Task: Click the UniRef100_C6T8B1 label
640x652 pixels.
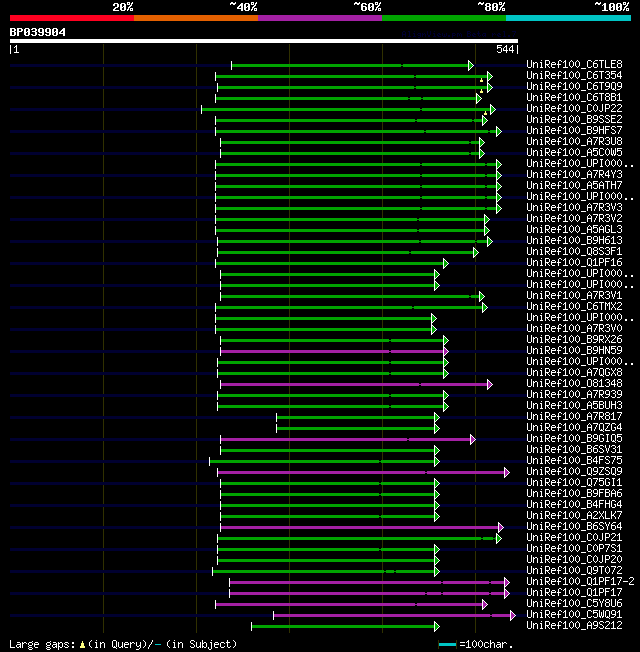Action: (574, 97)
